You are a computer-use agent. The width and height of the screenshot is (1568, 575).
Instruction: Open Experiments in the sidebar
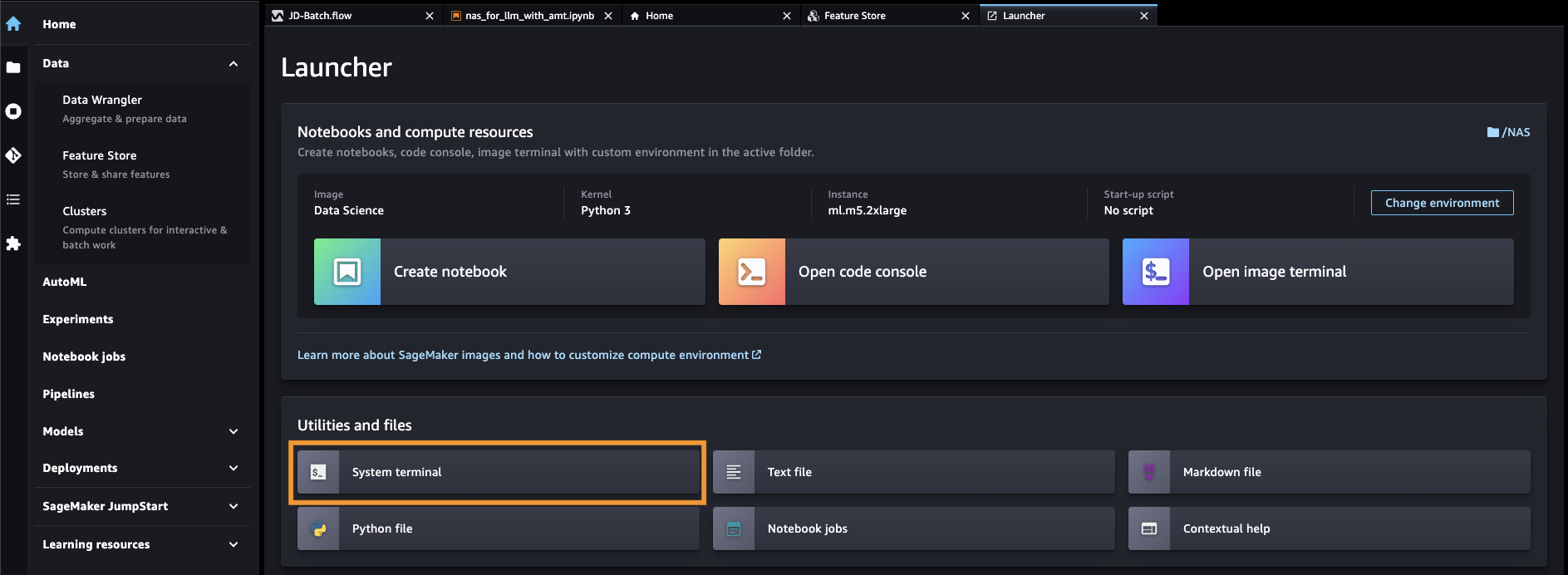pos(78,319)
